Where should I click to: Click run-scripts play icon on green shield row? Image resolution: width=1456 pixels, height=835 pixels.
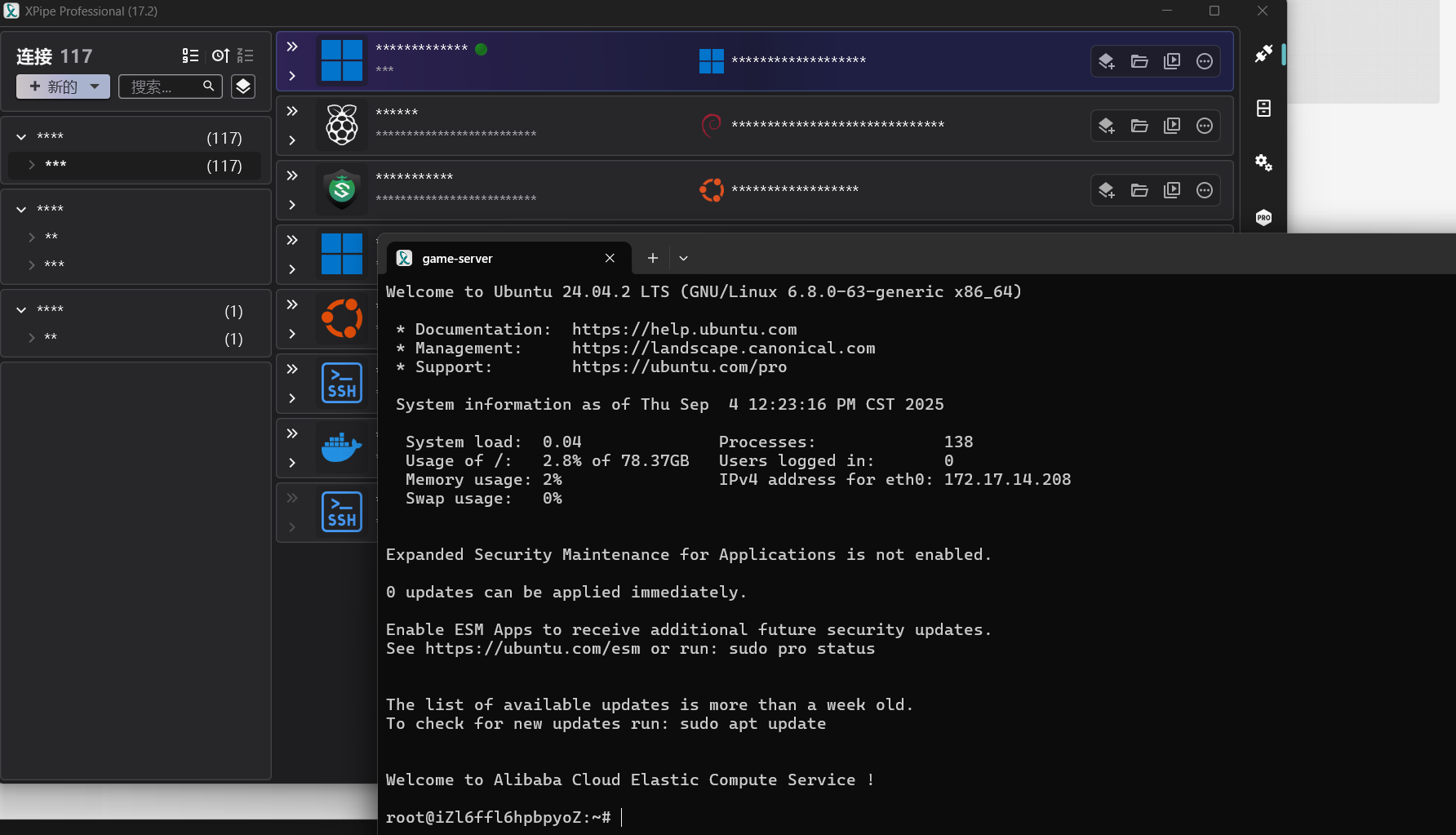(x=1172, y=190)
